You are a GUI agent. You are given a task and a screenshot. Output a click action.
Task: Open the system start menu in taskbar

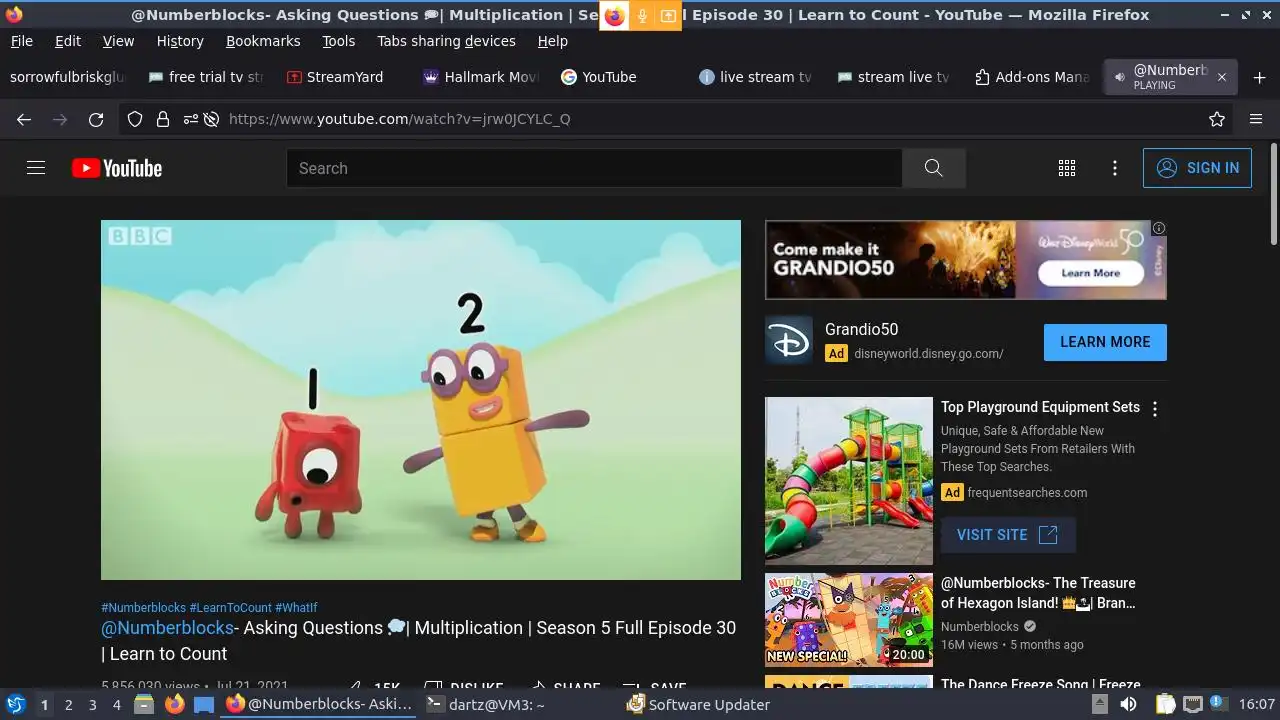coord(15,704)
